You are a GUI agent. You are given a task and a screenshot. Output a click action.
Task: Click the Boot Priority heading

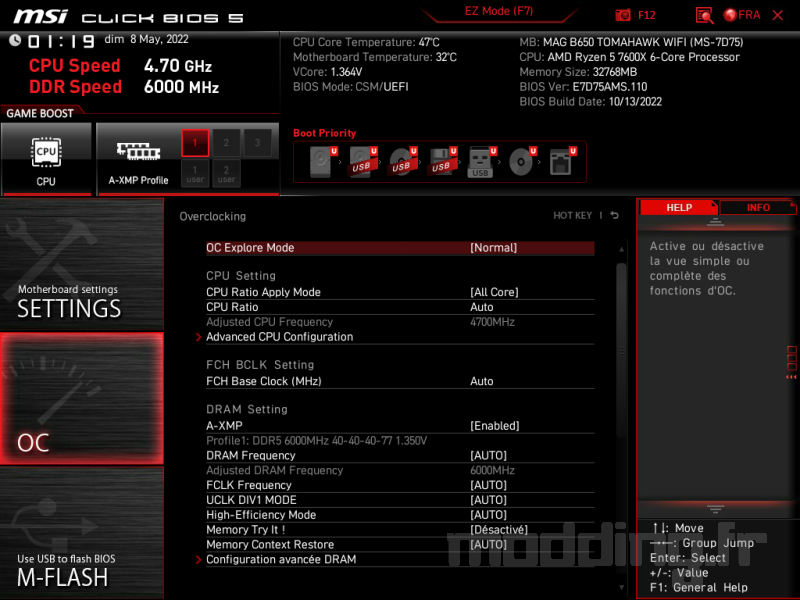pyautogui.click(x=324, y=133)
